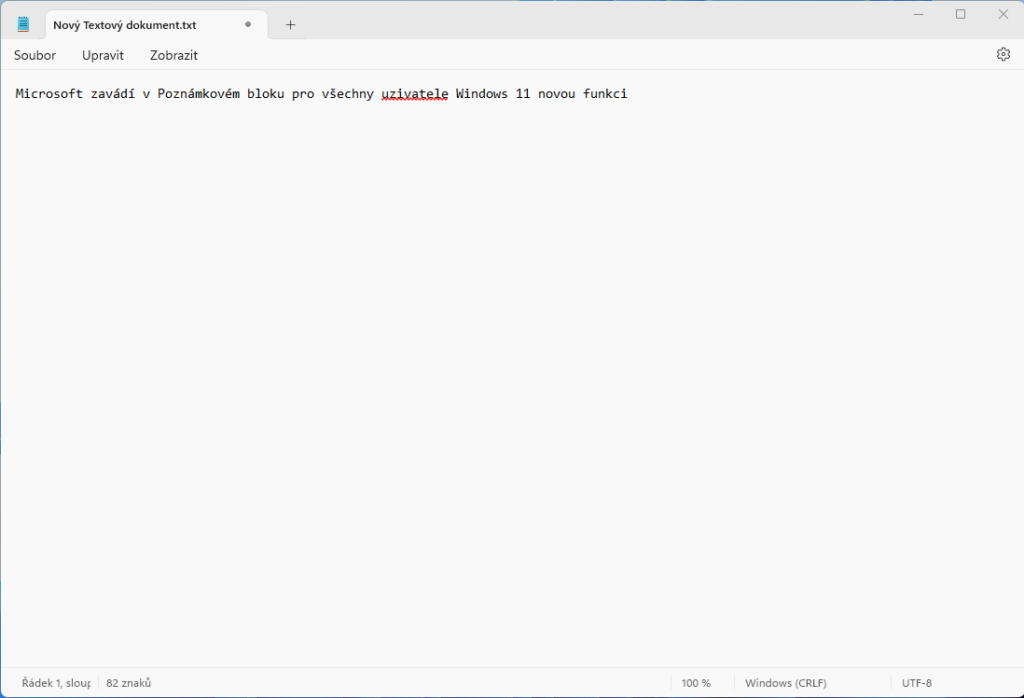
Task: Open the Upravit menu
Action: pyautogui.click(x=103, y=55)
